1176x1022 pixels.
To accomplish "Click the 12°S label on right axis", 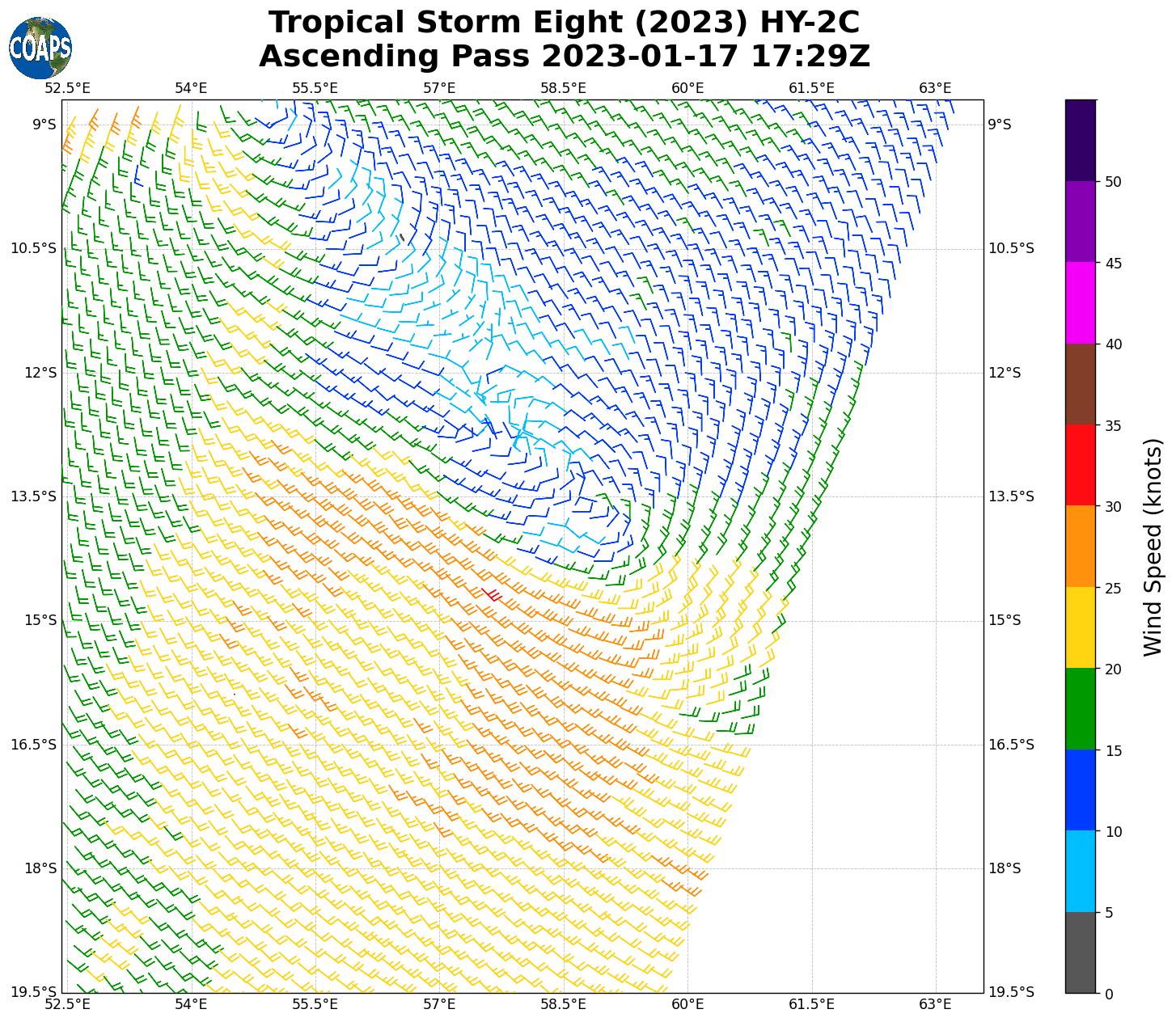I will [x=1005, y=373].
